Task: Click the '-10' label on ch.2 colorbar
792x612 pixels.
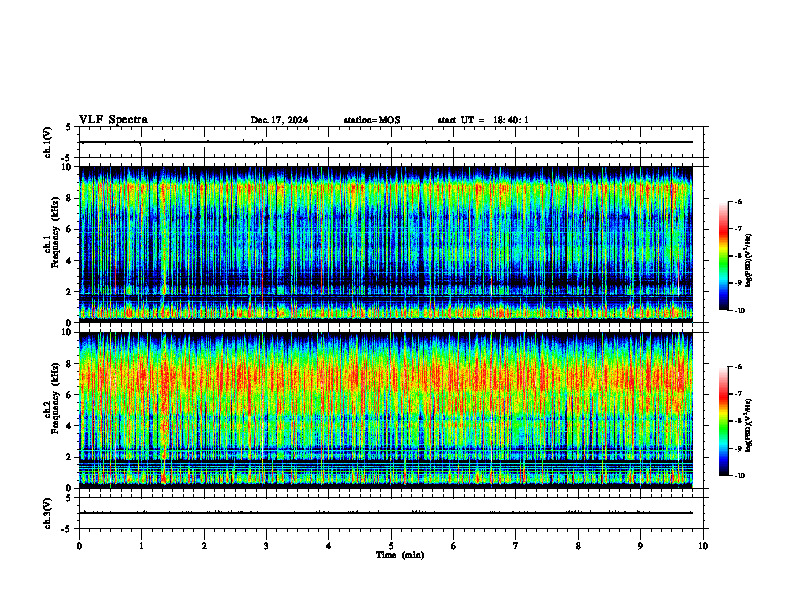Action: pos(739,476)
